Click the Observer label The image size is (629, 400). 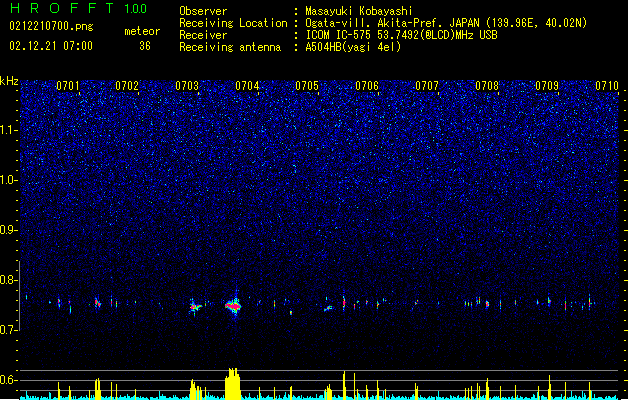[x=203, y=11]
